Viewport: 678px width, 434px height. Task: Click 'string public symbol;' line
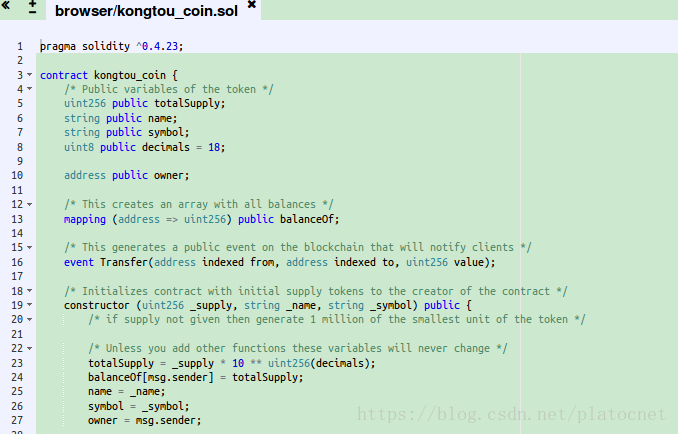point(127,132)
